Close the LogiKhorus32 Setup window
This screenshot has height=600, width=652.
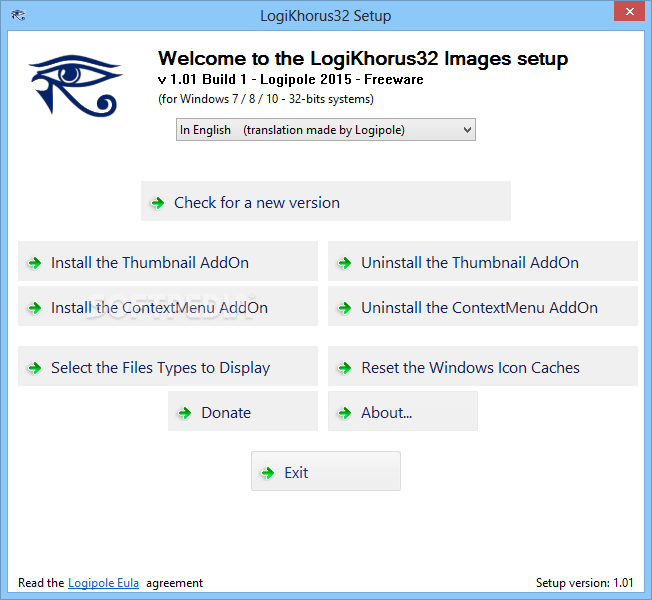tap(630, 11)
